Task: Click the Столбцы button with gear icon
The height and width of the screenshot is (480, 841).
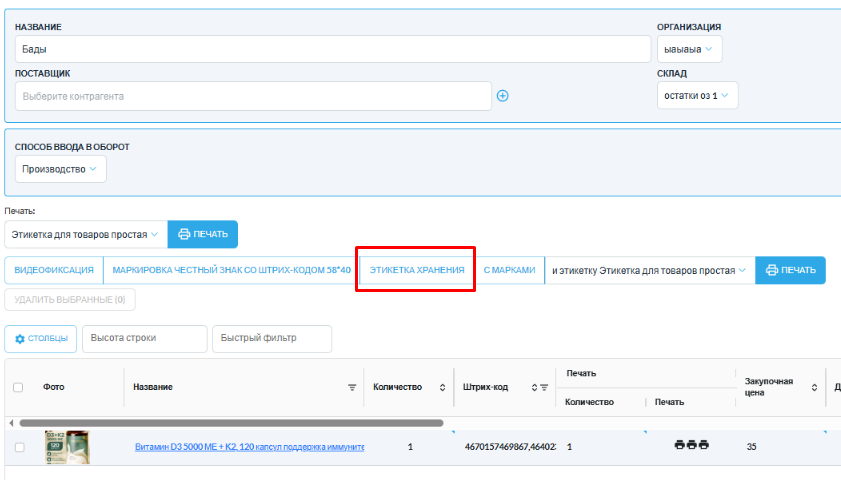Action: (41, 338)
